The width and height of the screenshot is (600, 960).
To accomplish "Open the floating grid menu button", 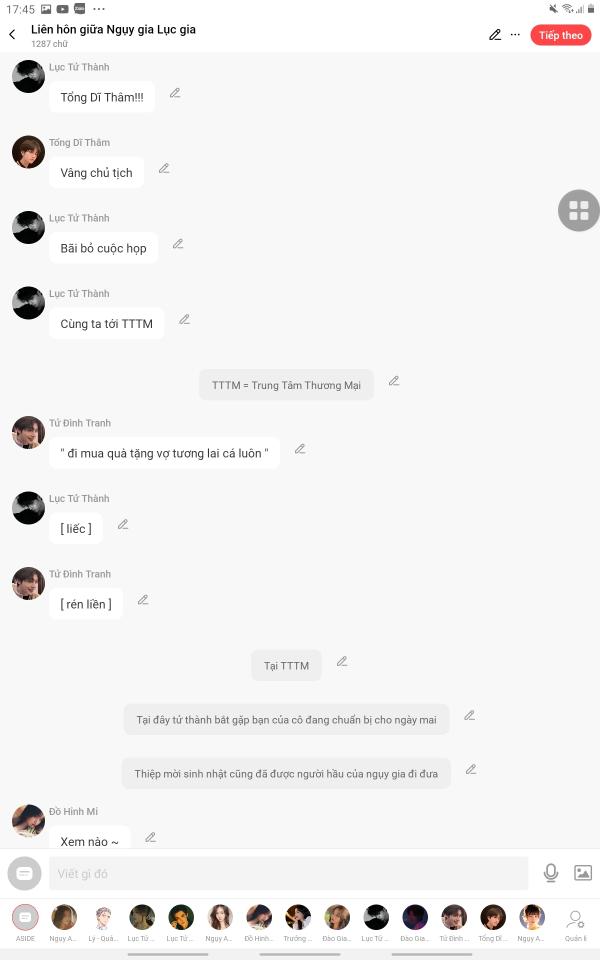I will point(578,210).
